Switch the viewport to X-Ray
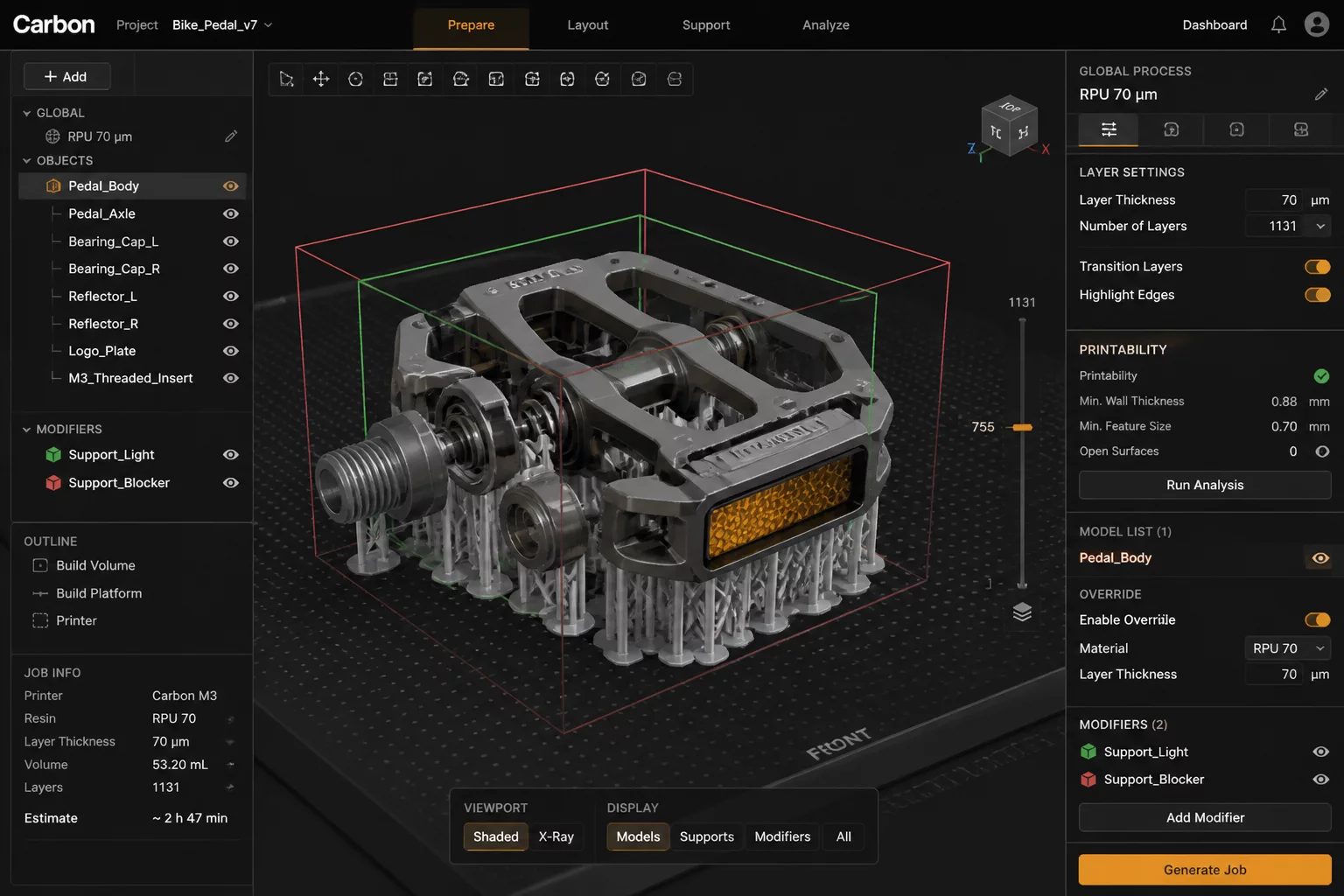The width and height of the screenshot is (1344, 896). (556, 836)
